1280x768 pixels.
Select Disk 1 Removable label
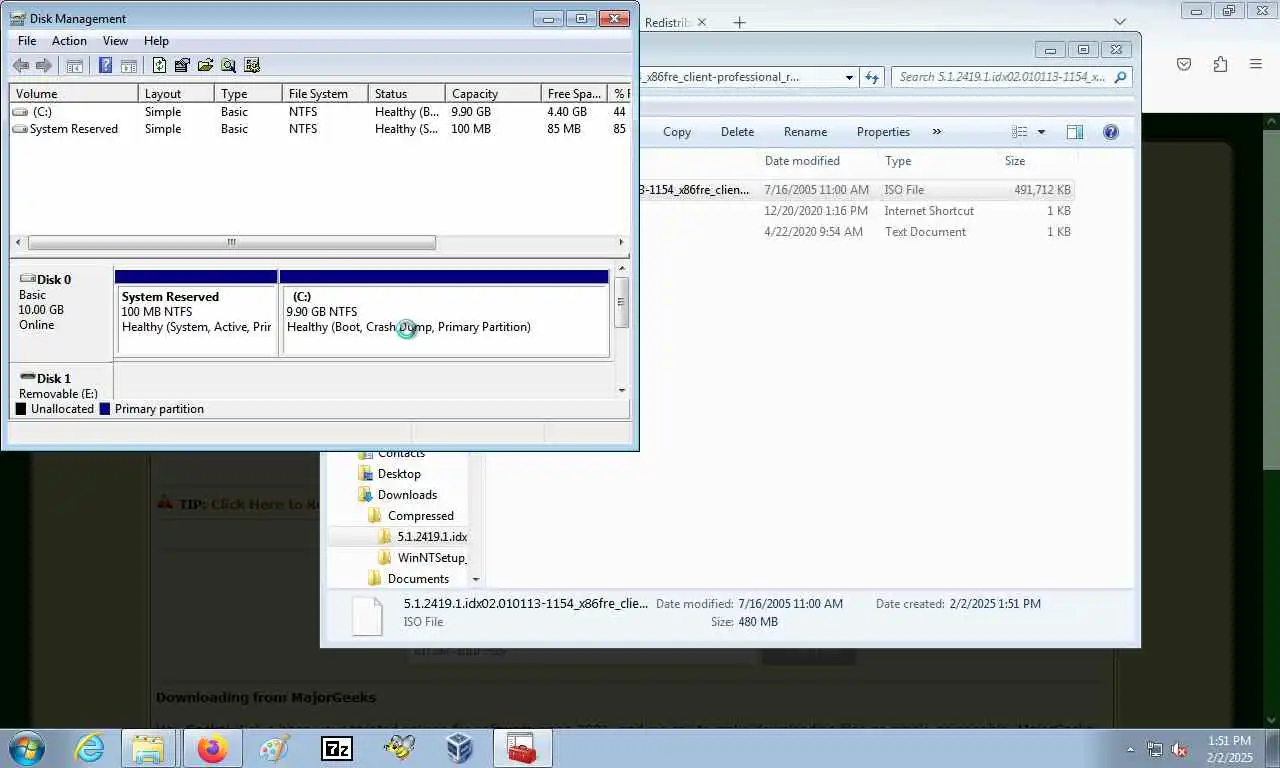tap(62, 384)
